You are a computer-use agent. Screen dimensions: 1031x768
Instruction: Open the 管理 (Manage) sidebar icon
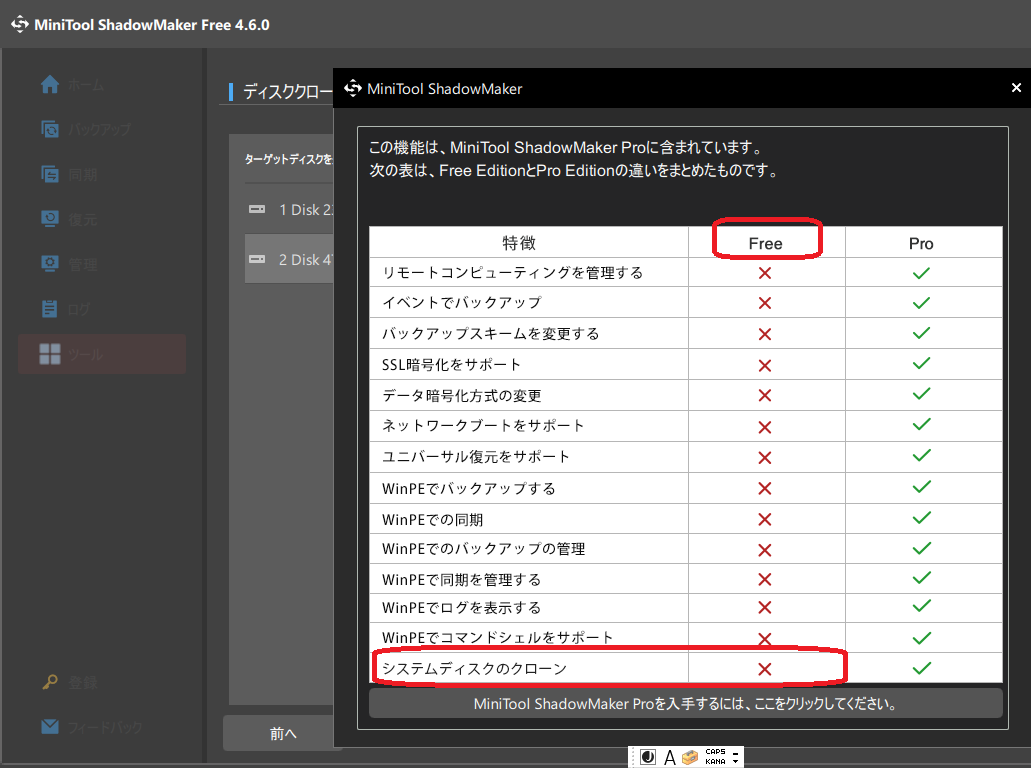coord(50,264)
